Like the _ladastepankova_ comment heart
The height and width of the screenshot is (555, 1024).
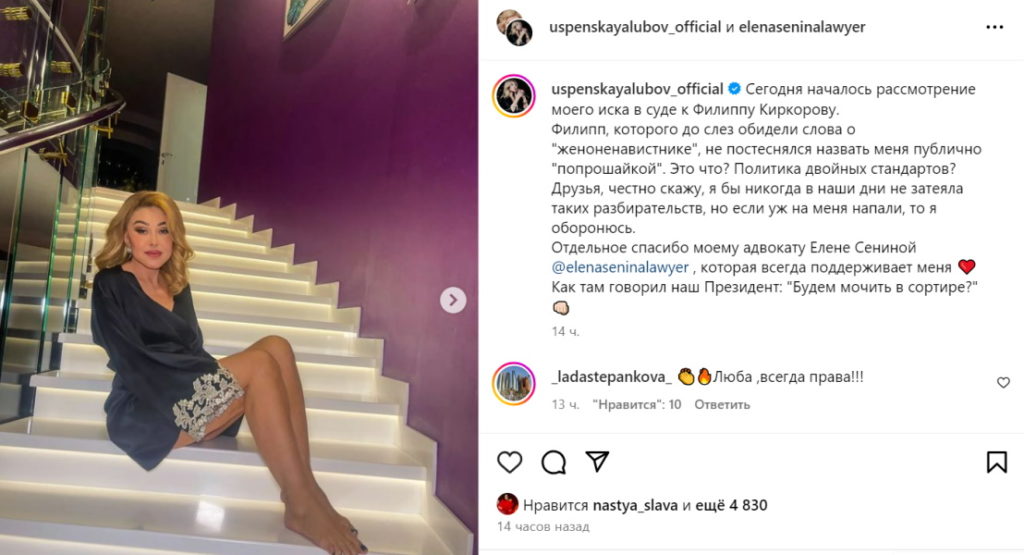point(1004,383)
